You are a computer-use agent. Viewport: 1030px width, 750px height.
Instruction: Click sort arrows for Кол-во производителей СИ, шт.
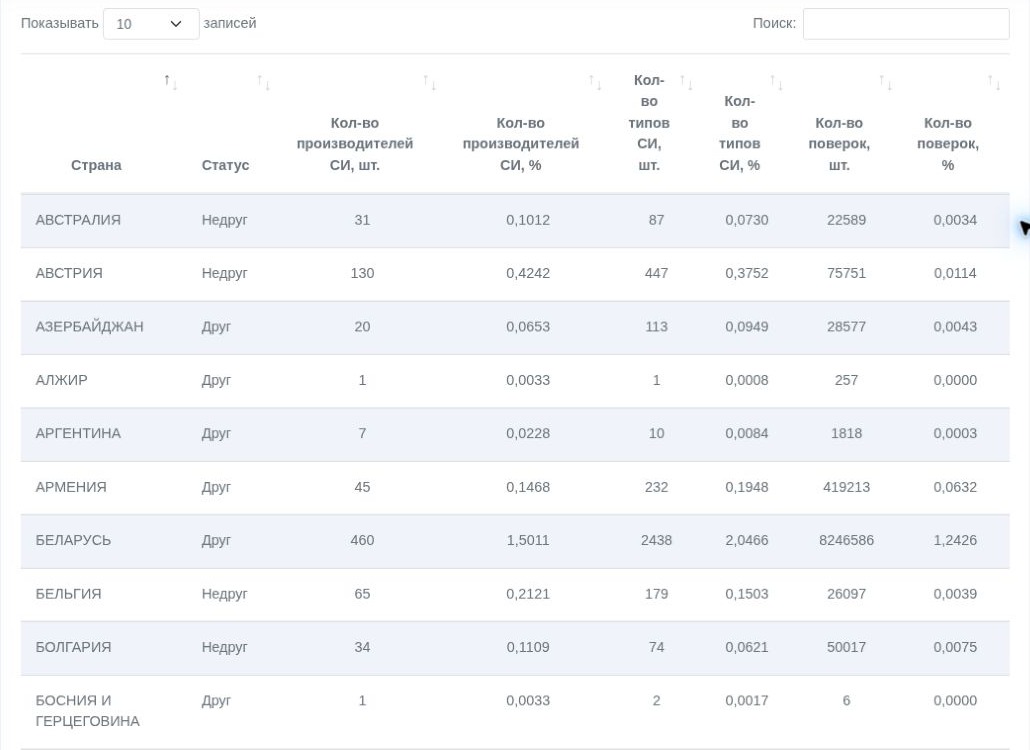click(430, 82)
